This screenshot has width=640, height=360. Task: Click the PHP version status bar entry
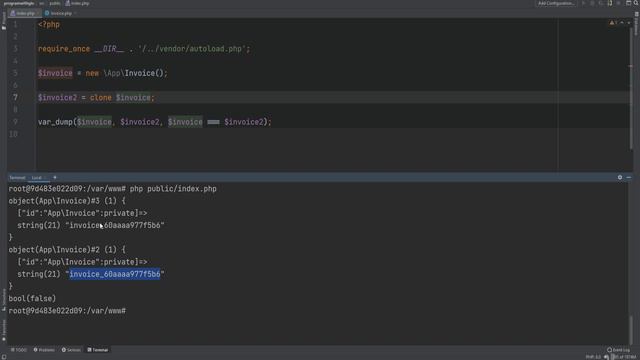pyautogui.click(x=593, y=357)
